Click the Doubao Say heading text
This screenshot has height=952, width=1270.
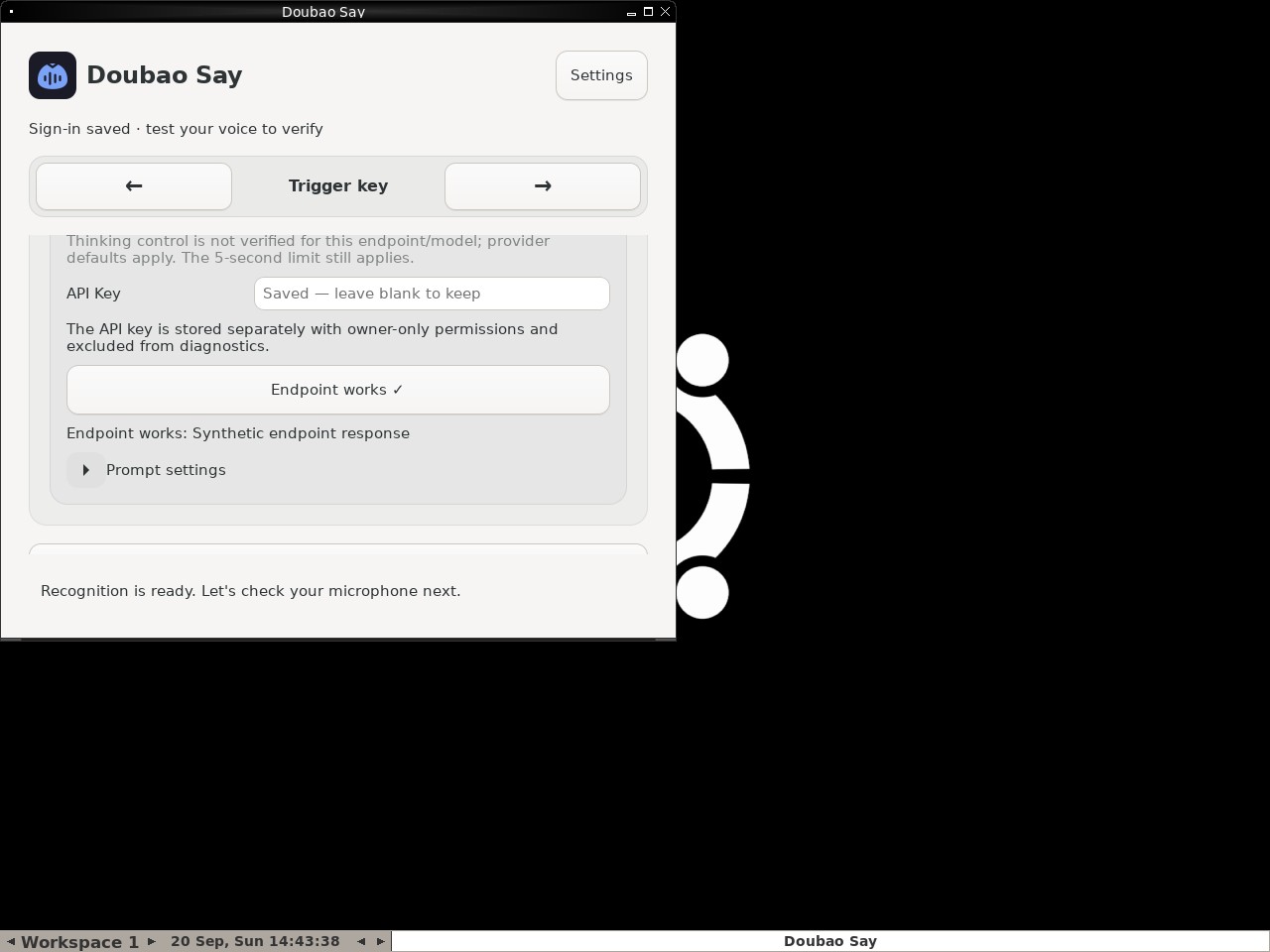(165, 75)
